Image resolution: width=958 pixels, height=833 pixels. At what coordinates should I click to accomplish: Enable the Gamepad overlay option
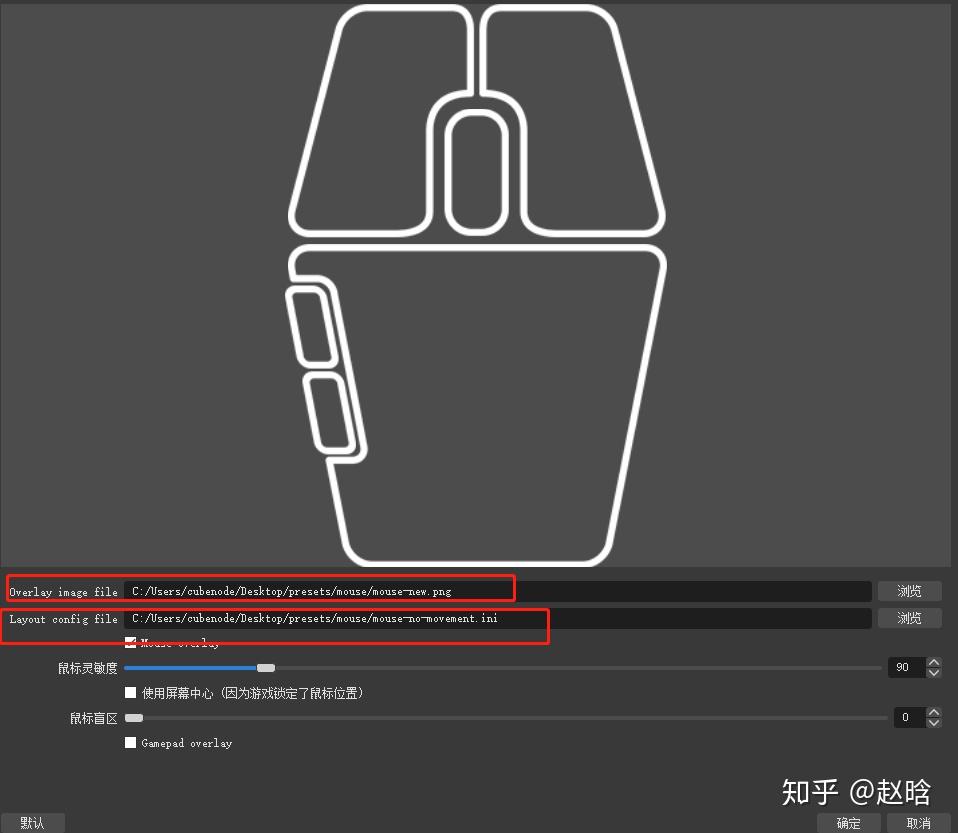pos(130,743)
